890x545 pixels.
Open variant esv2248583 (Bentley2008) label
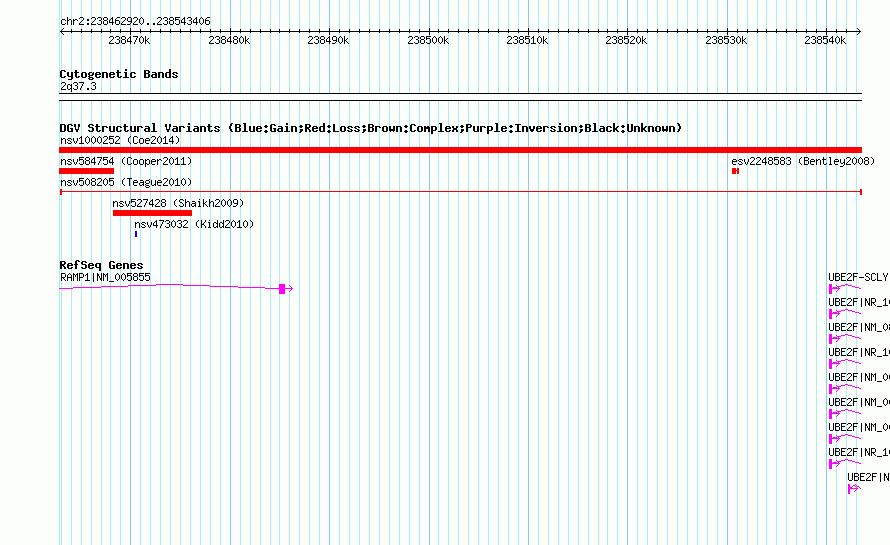(x=803, y=161)
